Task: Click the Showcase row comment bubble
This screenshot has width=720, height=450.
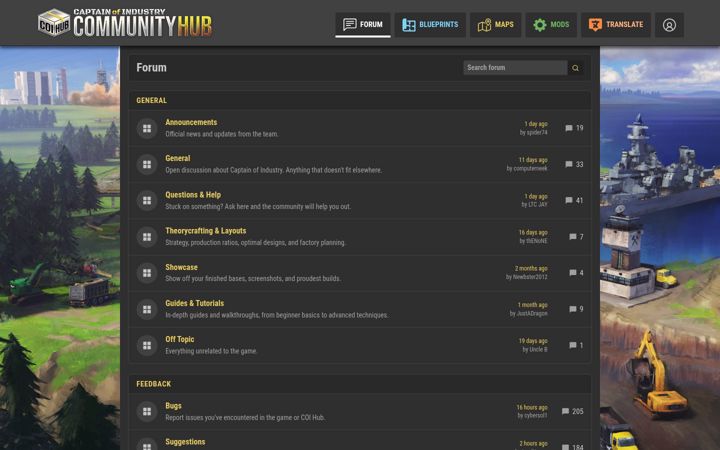Action: (573, 273)
